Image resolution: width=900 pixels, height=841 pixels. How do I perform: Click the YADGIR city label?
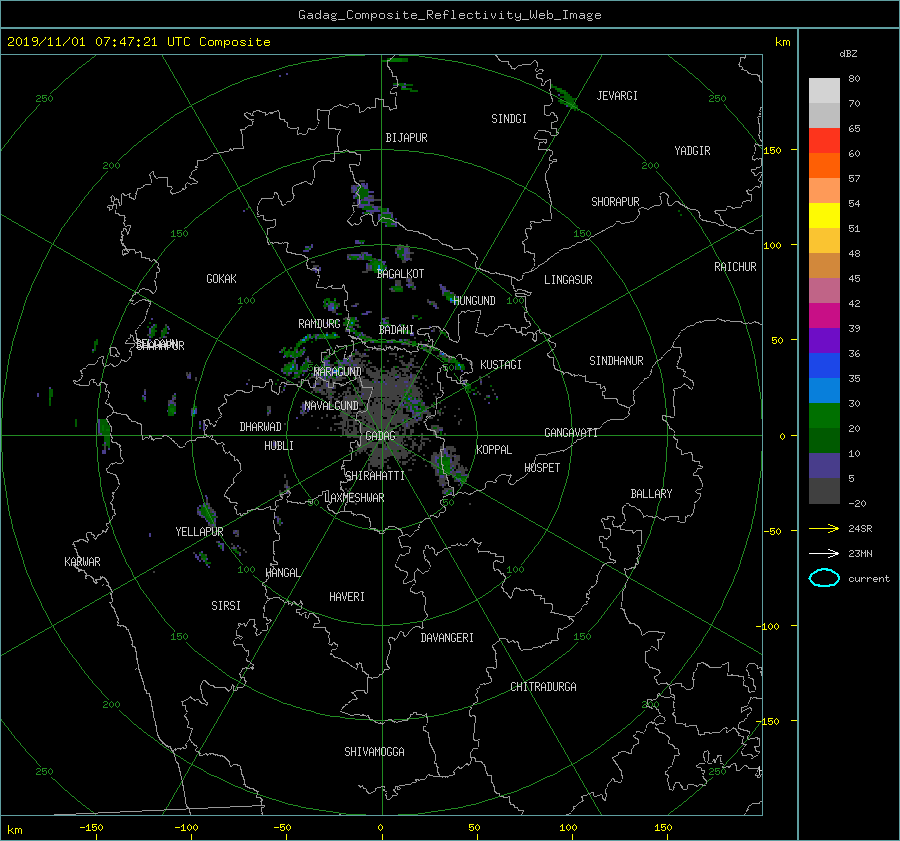(692, 151)
